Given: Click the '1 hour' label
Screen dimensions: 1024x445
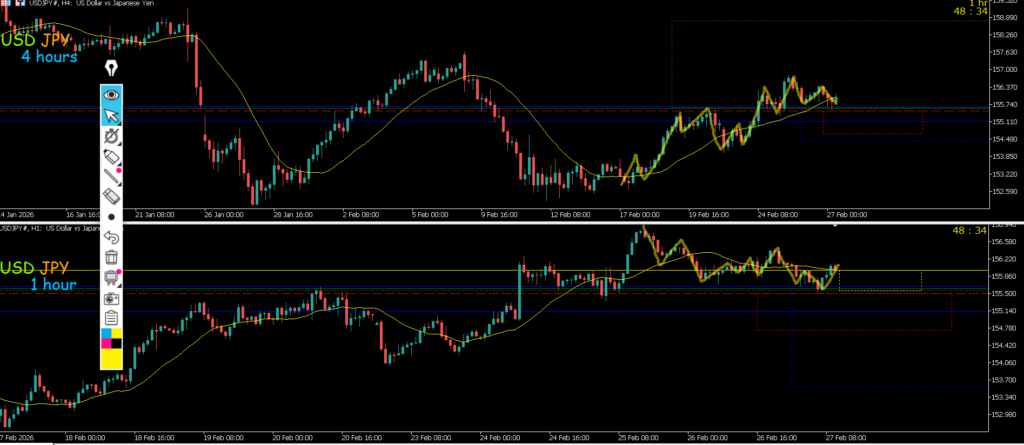Looking at the screenshot, I should click(53, 284).
